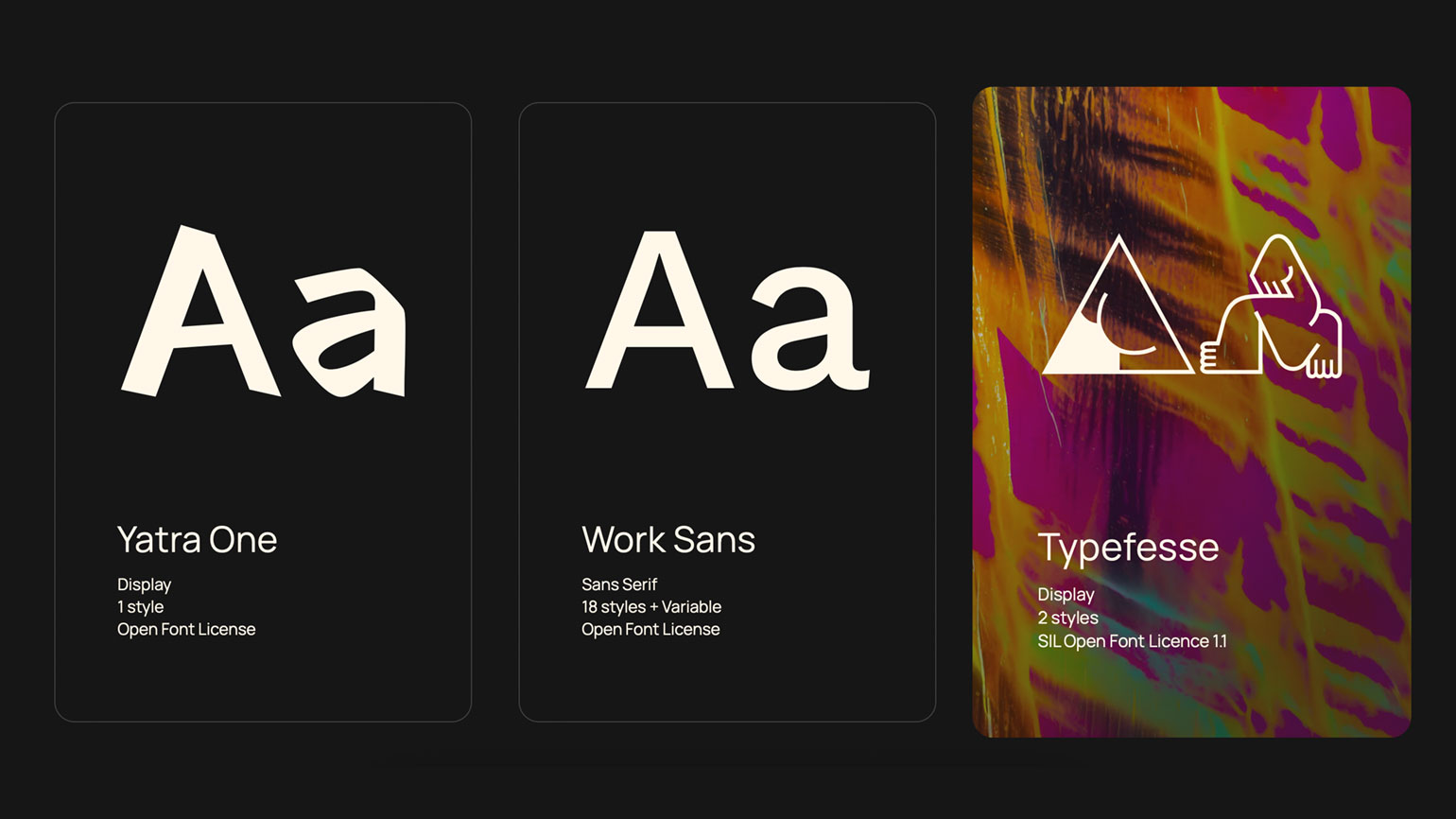1456x819 pixels.
Task: Select the "1 style" text under Yatra One
Action: [140, 607]
